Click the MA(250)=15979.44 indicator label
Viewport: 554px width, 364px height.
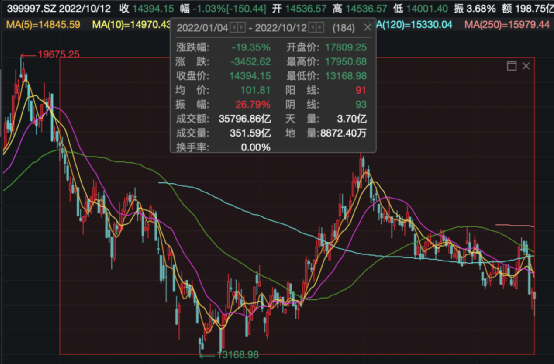507,25
